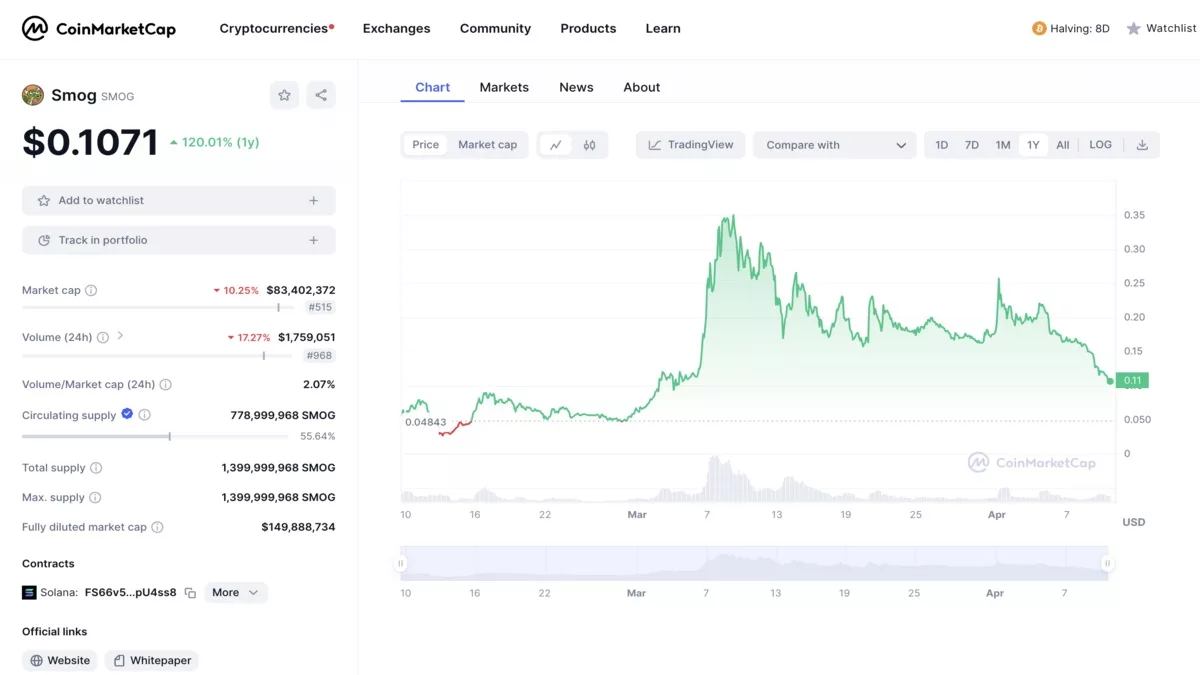Set chart range to All
The height and width of the screenshot is (675, 1200).
point(1063,145)
